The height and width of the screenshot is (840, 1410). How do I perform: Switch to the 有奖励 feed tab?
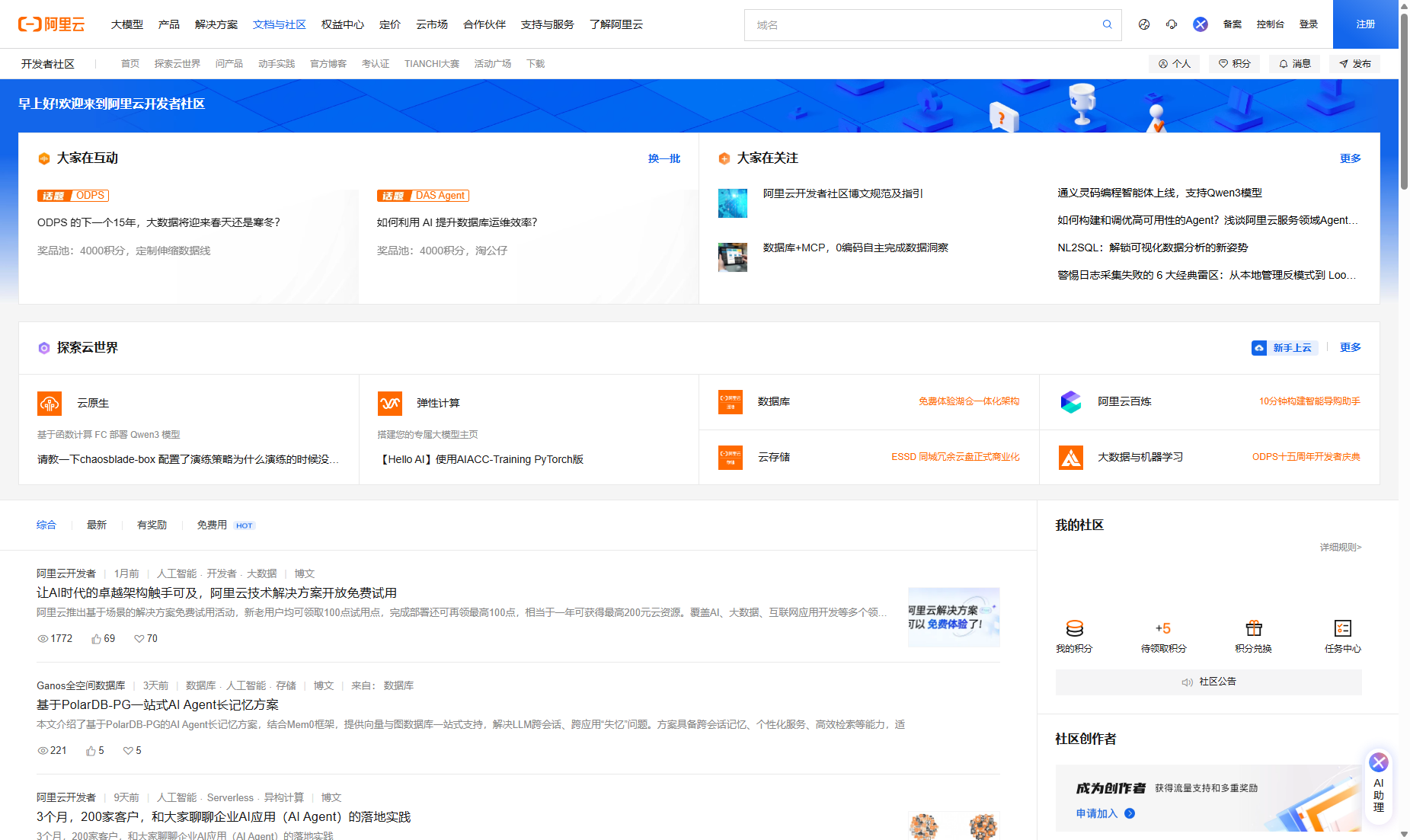152,525
